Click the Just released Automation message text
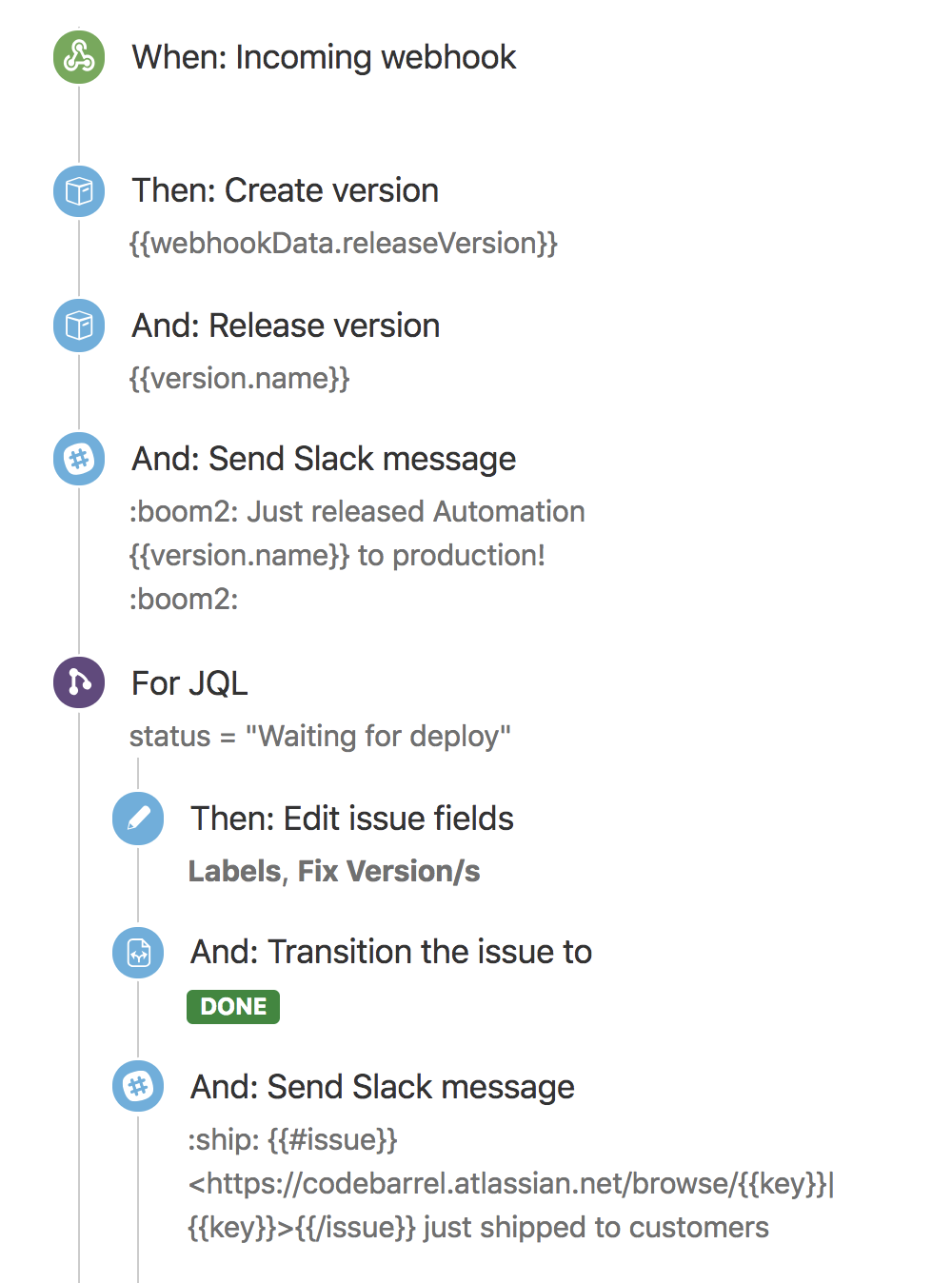 [416, 512]
